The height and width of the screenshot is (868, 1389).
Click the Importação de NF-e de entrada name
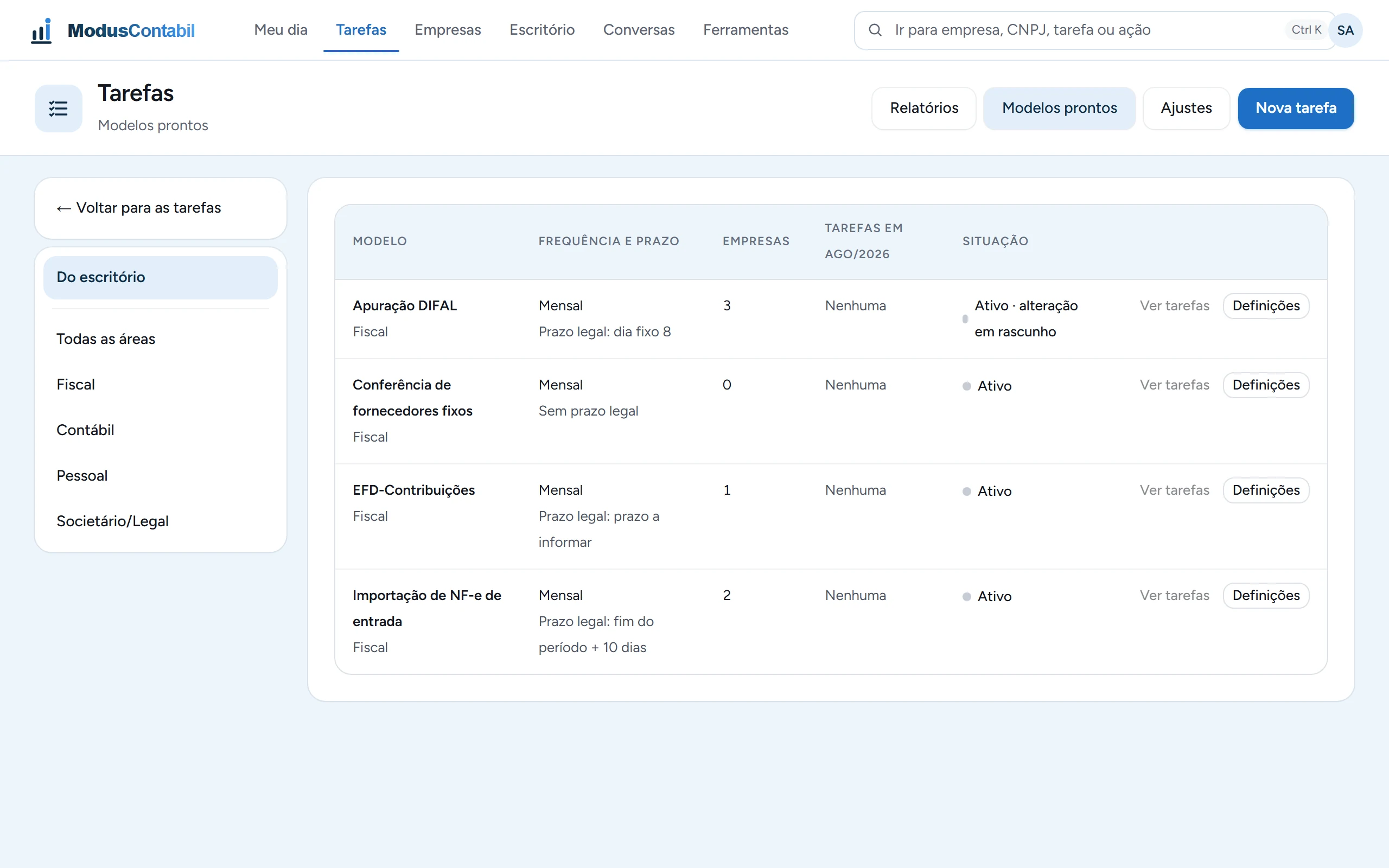pyautogui.click(x=426, y=609)
